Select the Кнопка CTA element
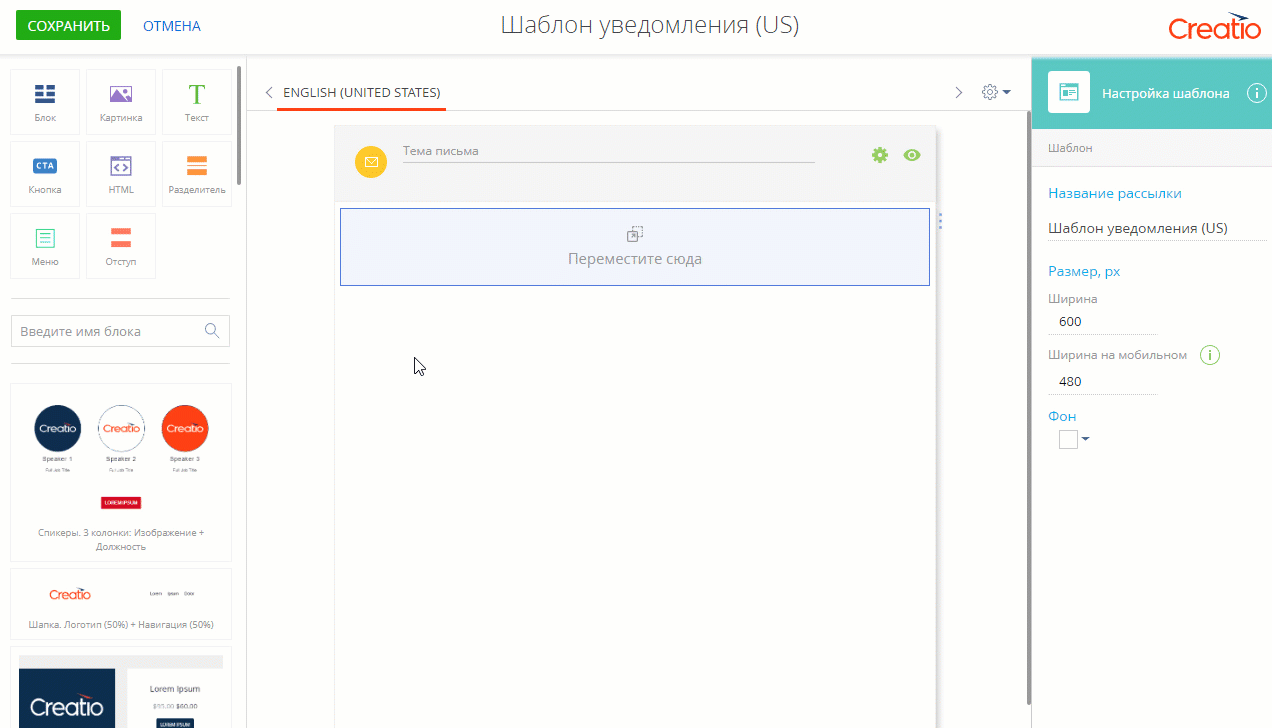This screenshot has width=1272, height=728. [x=45, y=174]
